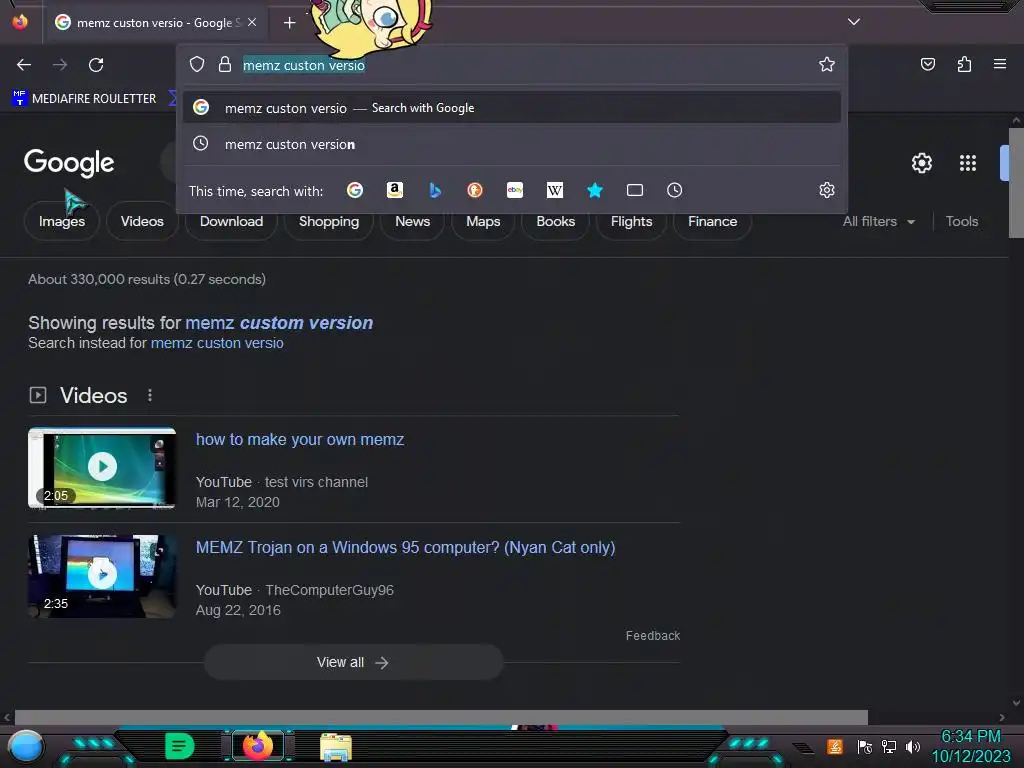This screenshot has width=1024, height=768.
Task: Select 'memz custon versio — Search with Google' suggestion
Action: [x=512, y=108]
